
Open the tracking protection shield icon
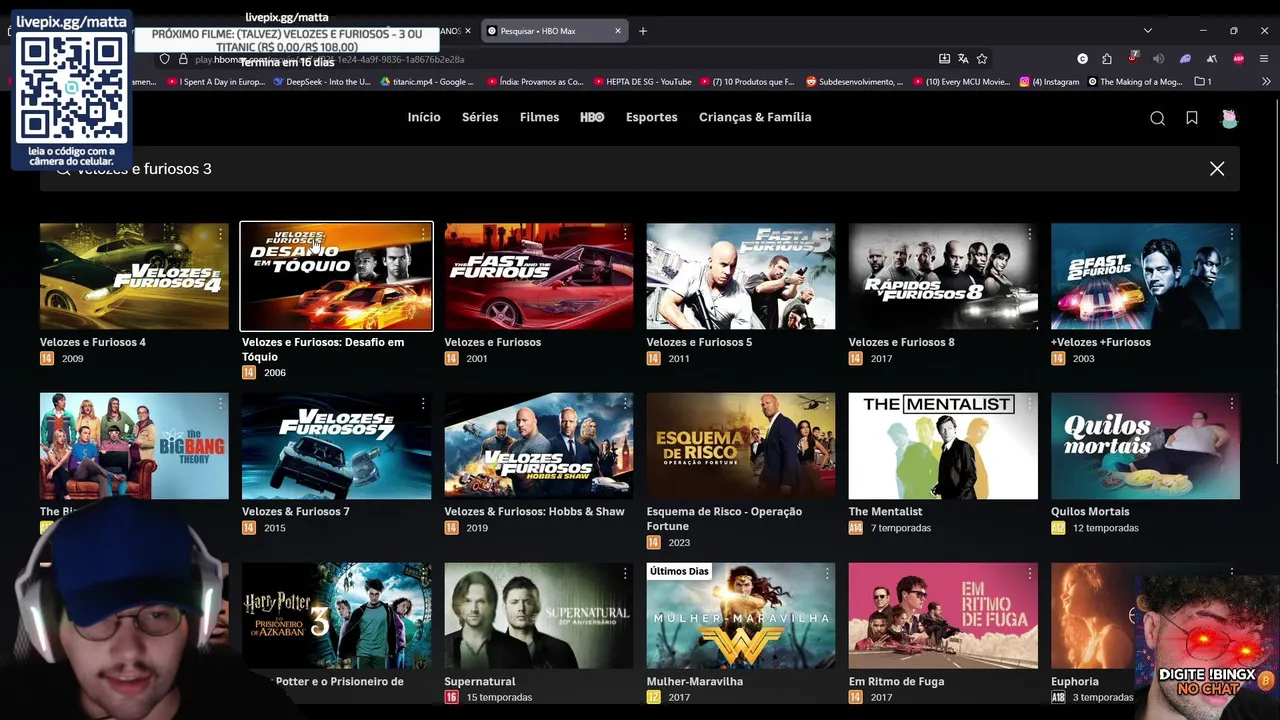click(165, 59)
